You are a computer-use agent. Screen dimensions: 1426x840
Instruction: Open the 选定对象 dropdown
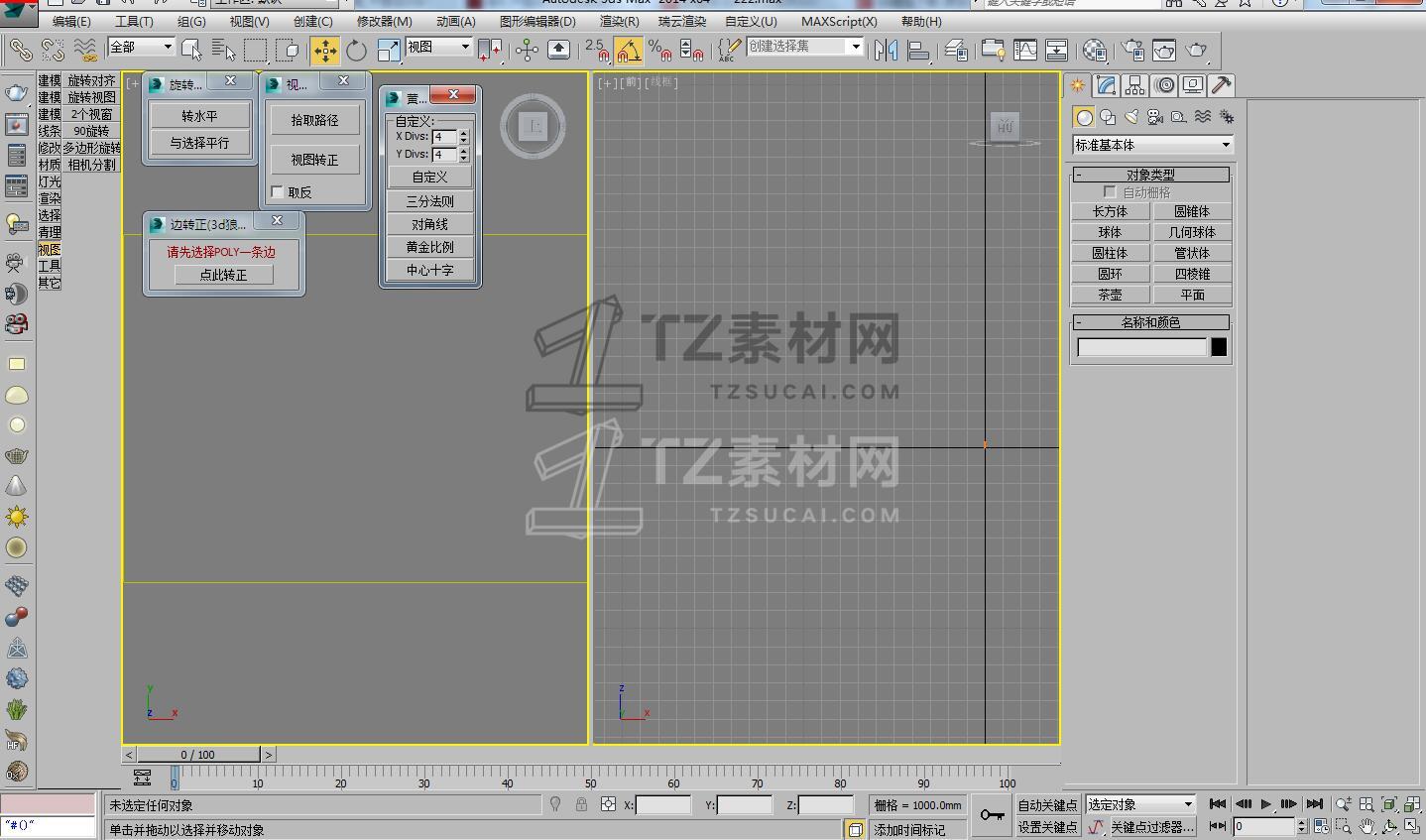pos(1140,804)
